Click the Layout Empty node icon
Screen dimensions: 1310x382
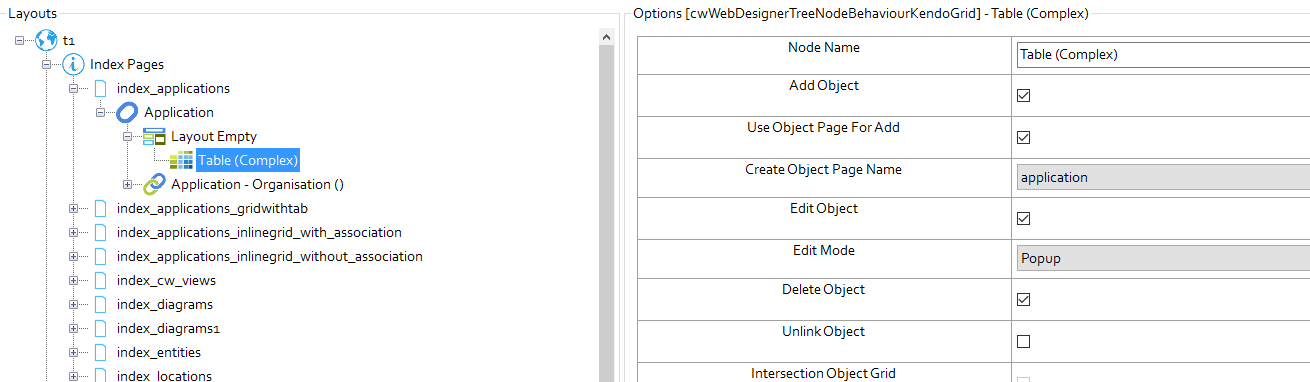[154, 136]
